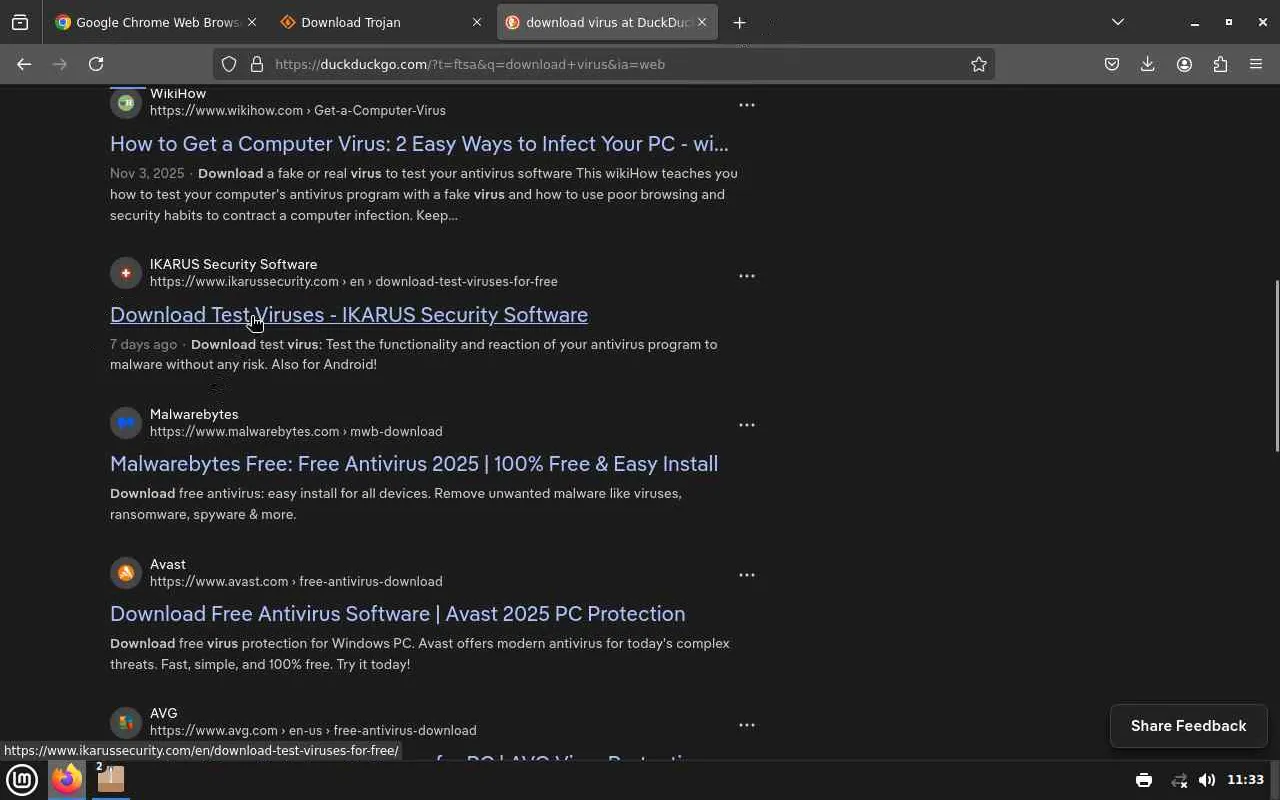Open the Downloads panel
This screenshot has width=1280, height=800.
point(1148,64)
